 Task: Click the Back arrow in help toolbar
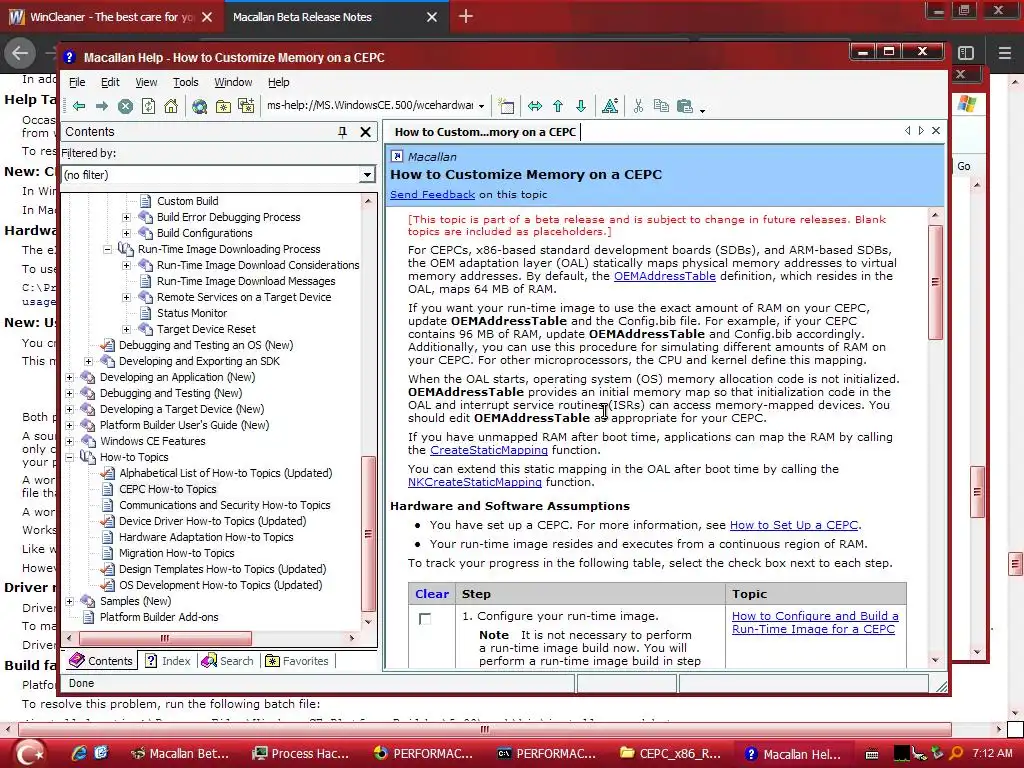point(79,106)
